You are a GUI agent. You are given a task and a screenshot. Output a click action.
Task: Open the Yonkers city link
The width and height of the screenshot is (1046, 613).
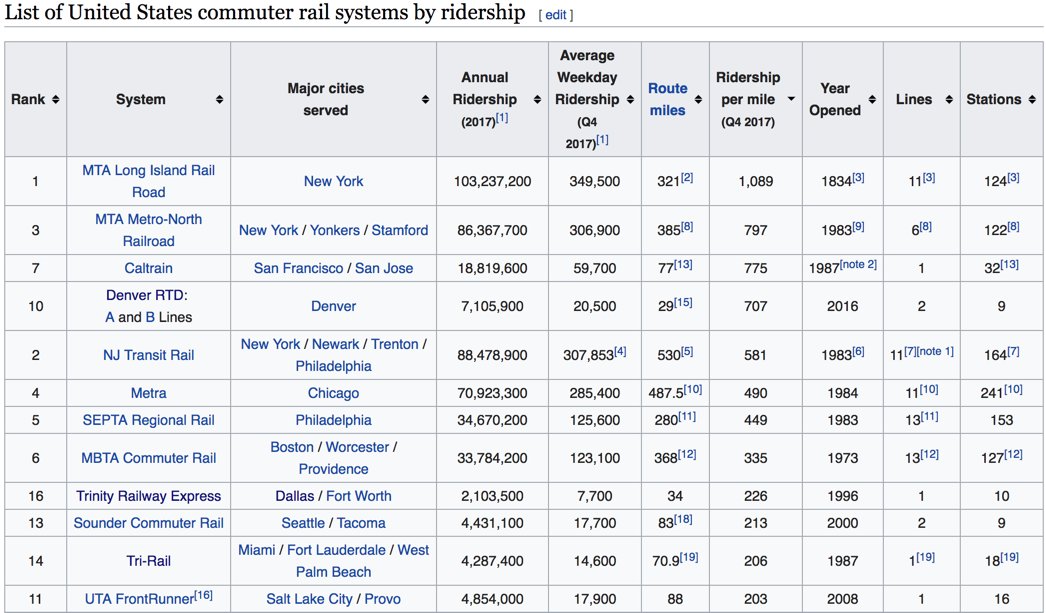pos(335,230)
